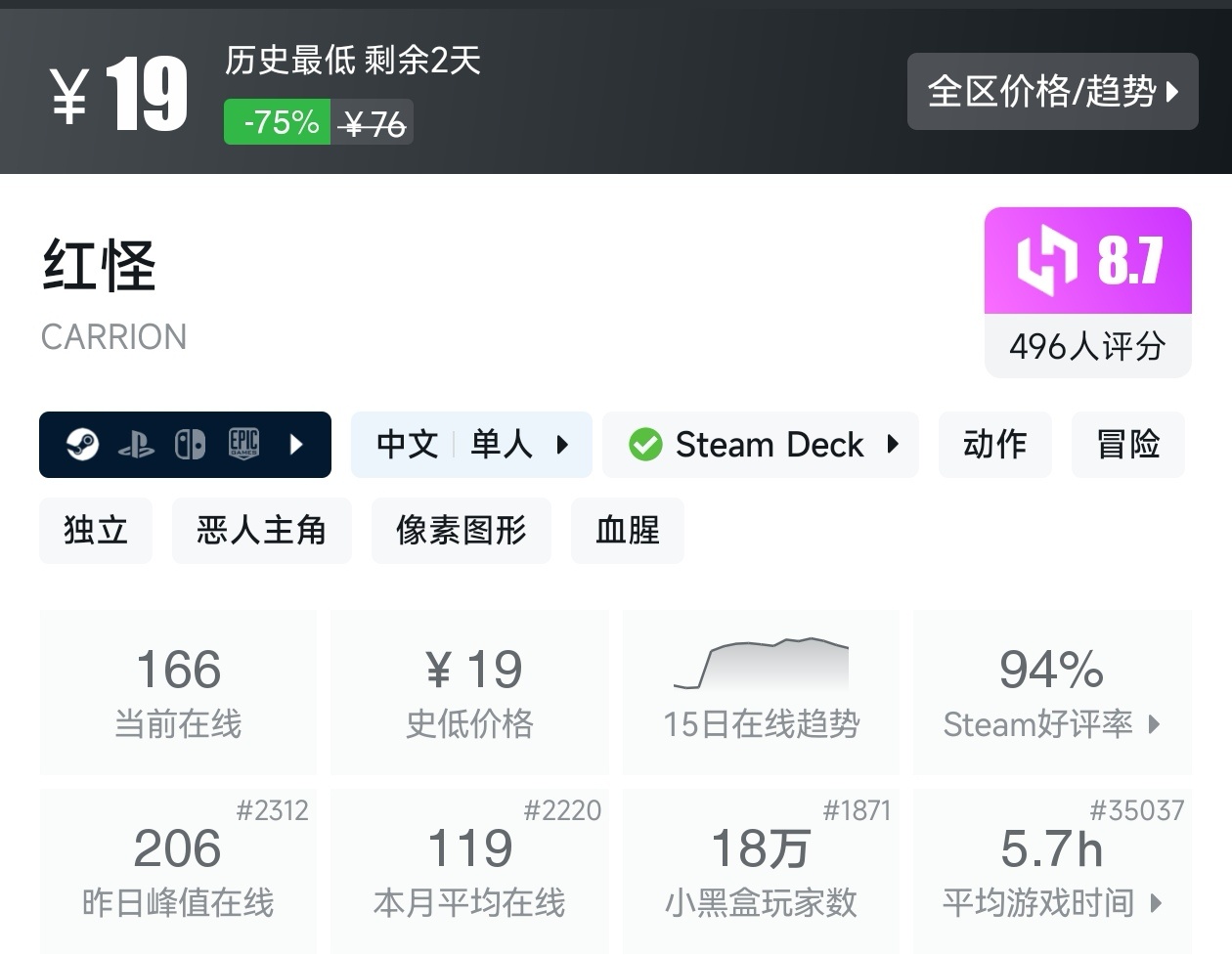Expand the 中文 单人 language details
1232x955 pixels.
[x=471, y=445]
